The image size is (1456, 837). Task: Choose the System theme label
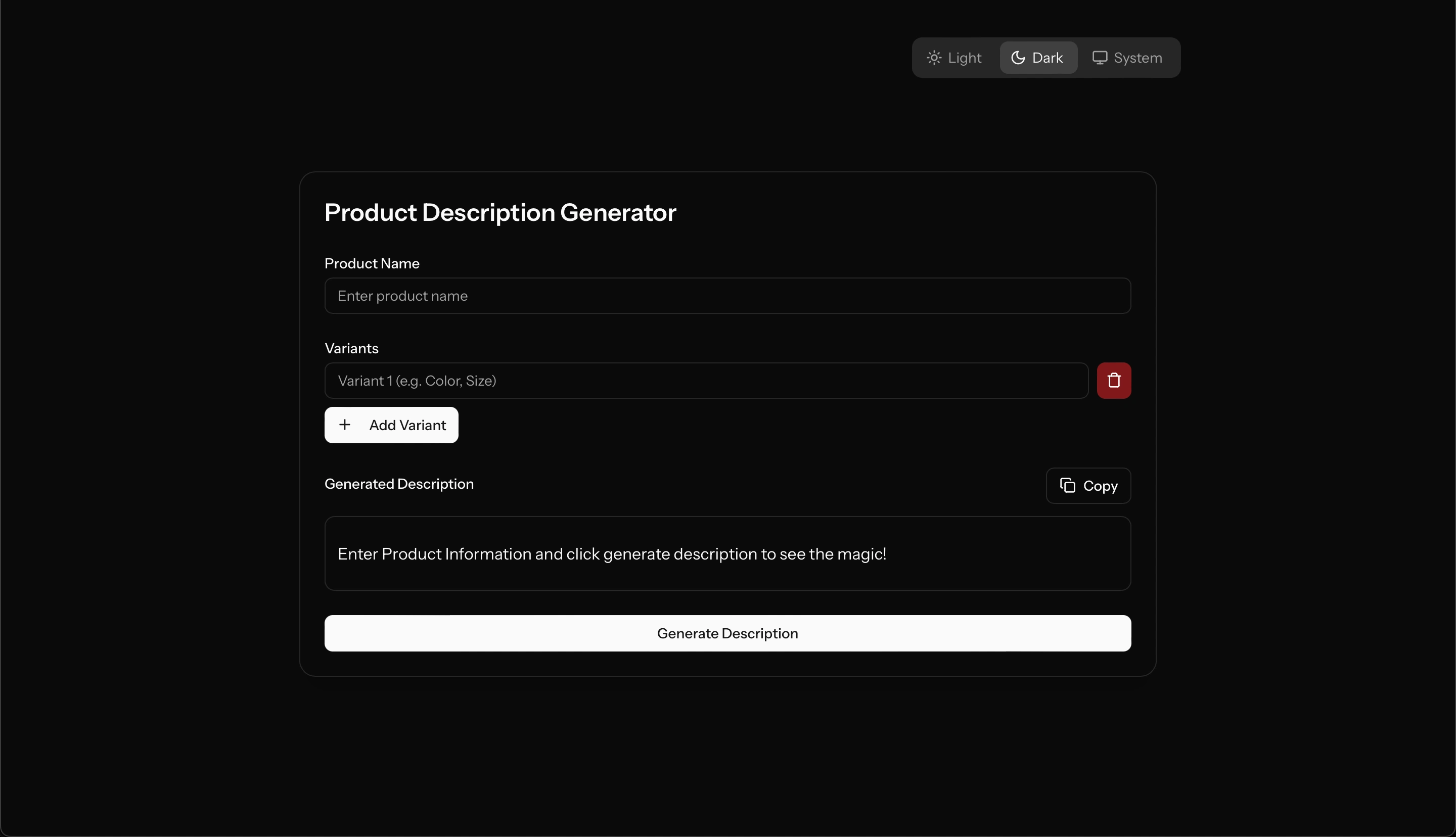coord(1137,58)
